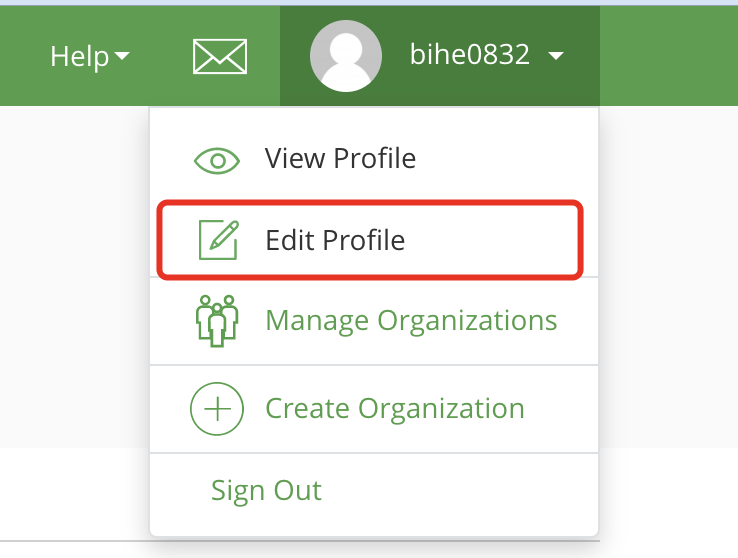
Task: Open the Help menu label
Action: (x=79, y=56)
